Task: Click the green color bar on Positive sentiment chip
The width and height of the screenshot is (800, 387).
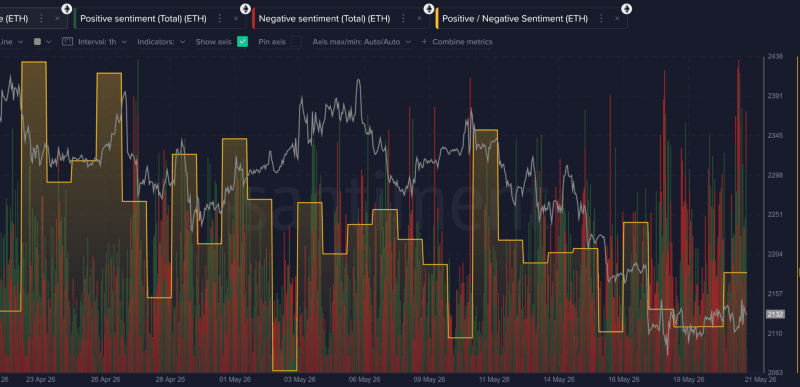Action: pos(76,18)
